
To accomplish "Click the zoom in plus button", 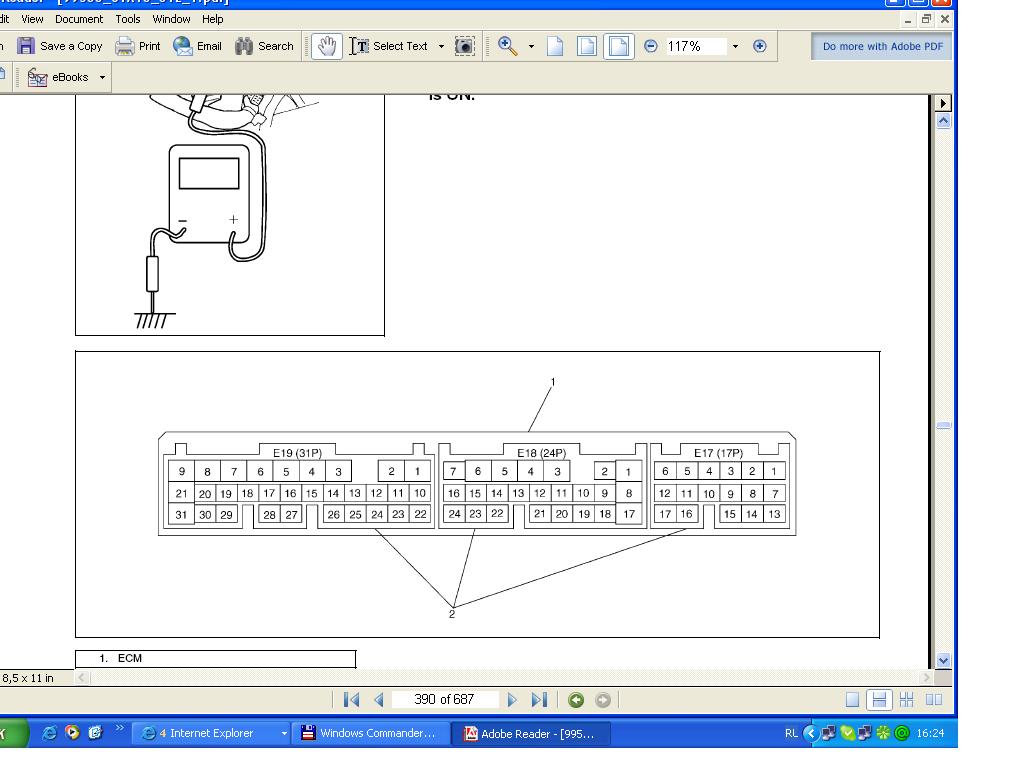I will 759,46.
